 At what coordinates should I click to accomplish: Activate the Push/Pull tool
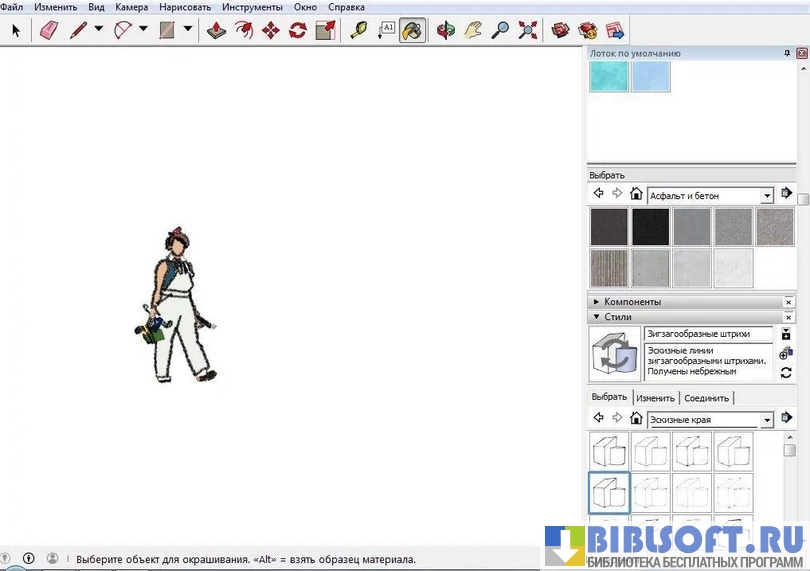(x=217, y=30)
